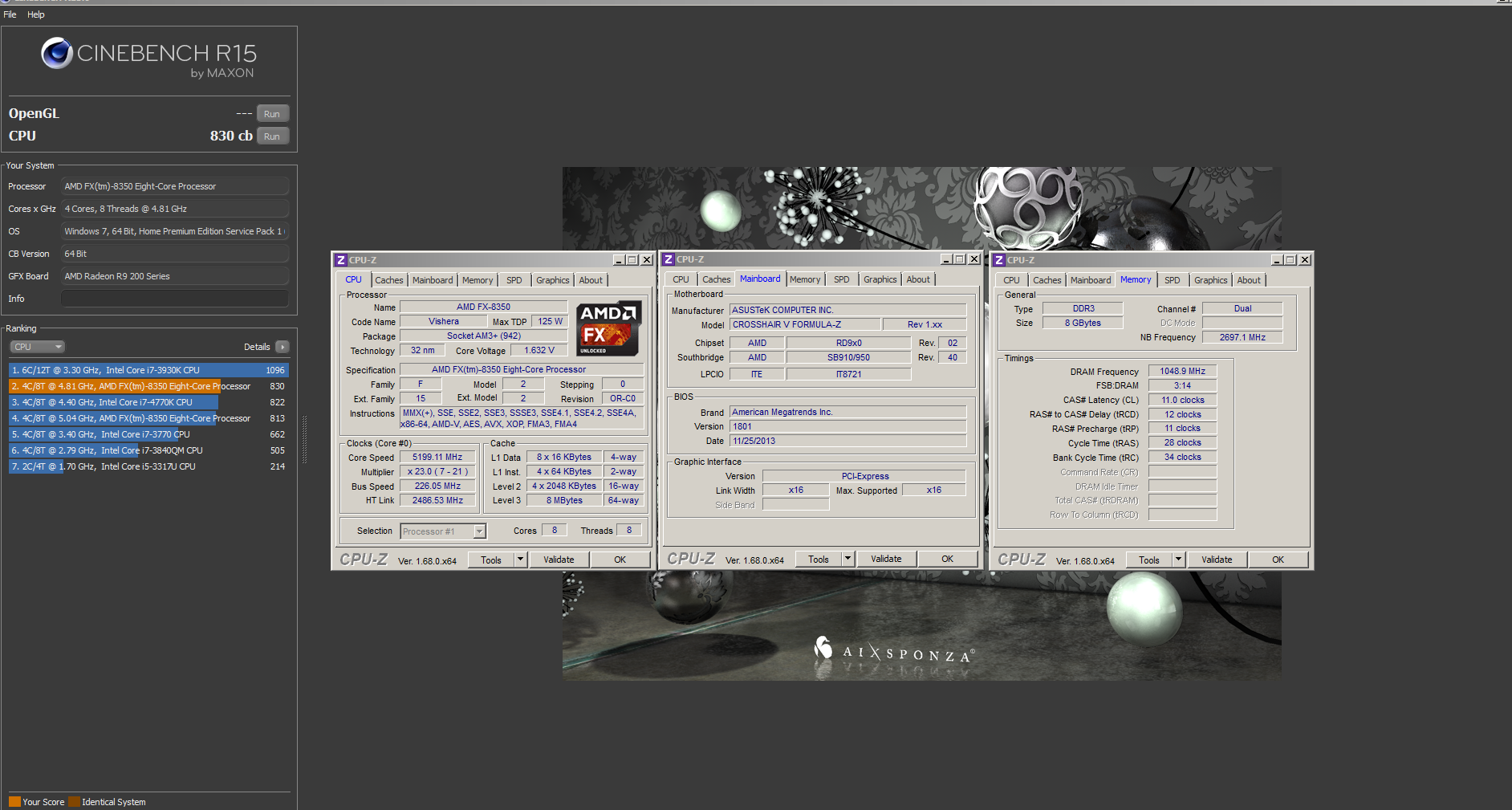The width and height of the screenshot is (1512, 810).
Task: Open About tab in first CPU-Z window
Action: 591,280
